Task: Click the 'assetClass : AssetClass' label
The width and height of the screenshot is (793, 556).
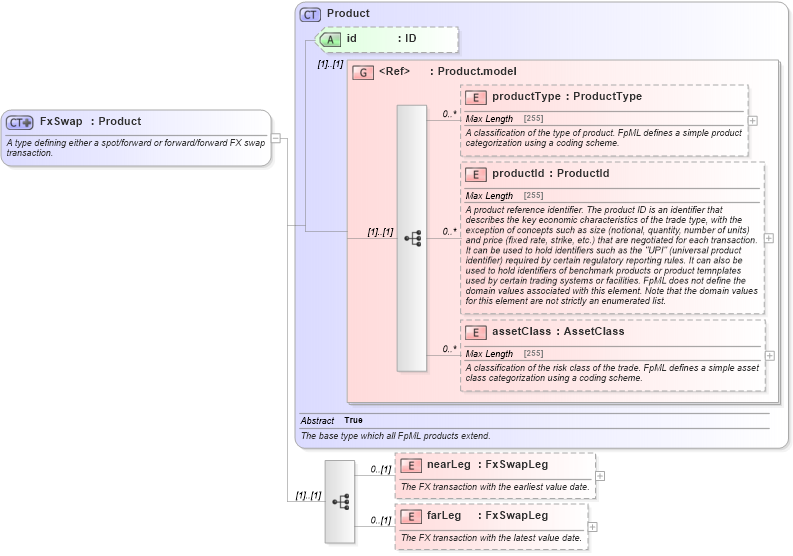Action: point(558,331)
